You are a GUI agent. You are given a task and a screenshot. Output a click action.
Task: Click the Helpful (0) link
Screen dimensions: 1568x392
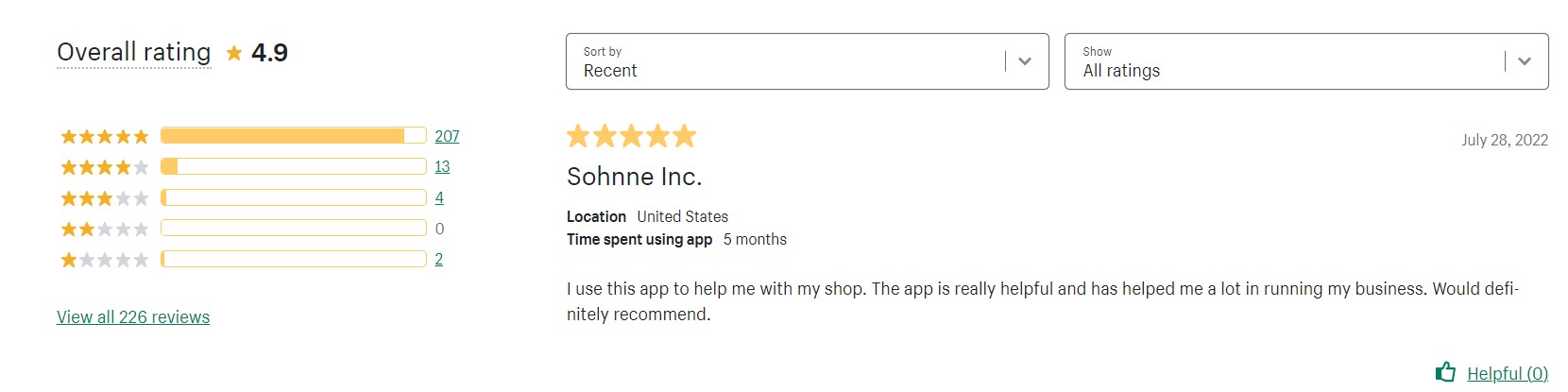click(1508, 373)
